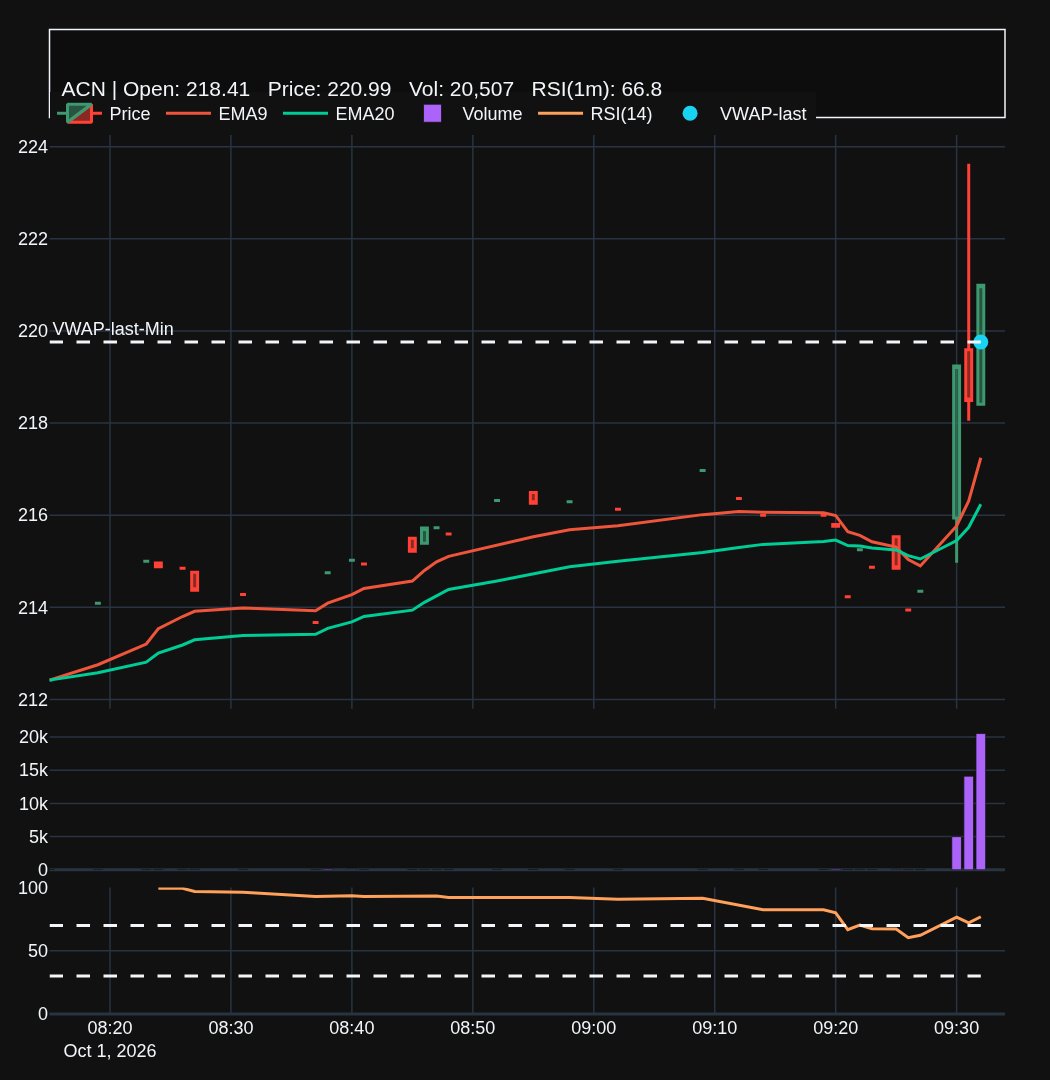Click the tallest purple volume bar

(x=980, y=802)
